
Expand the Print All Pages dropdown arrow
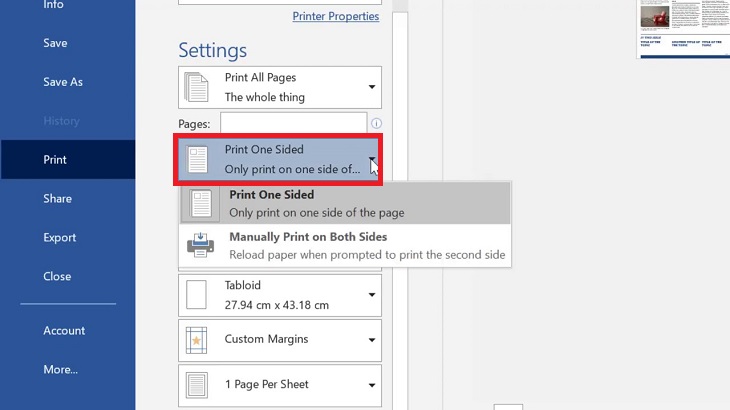point(372,87)
